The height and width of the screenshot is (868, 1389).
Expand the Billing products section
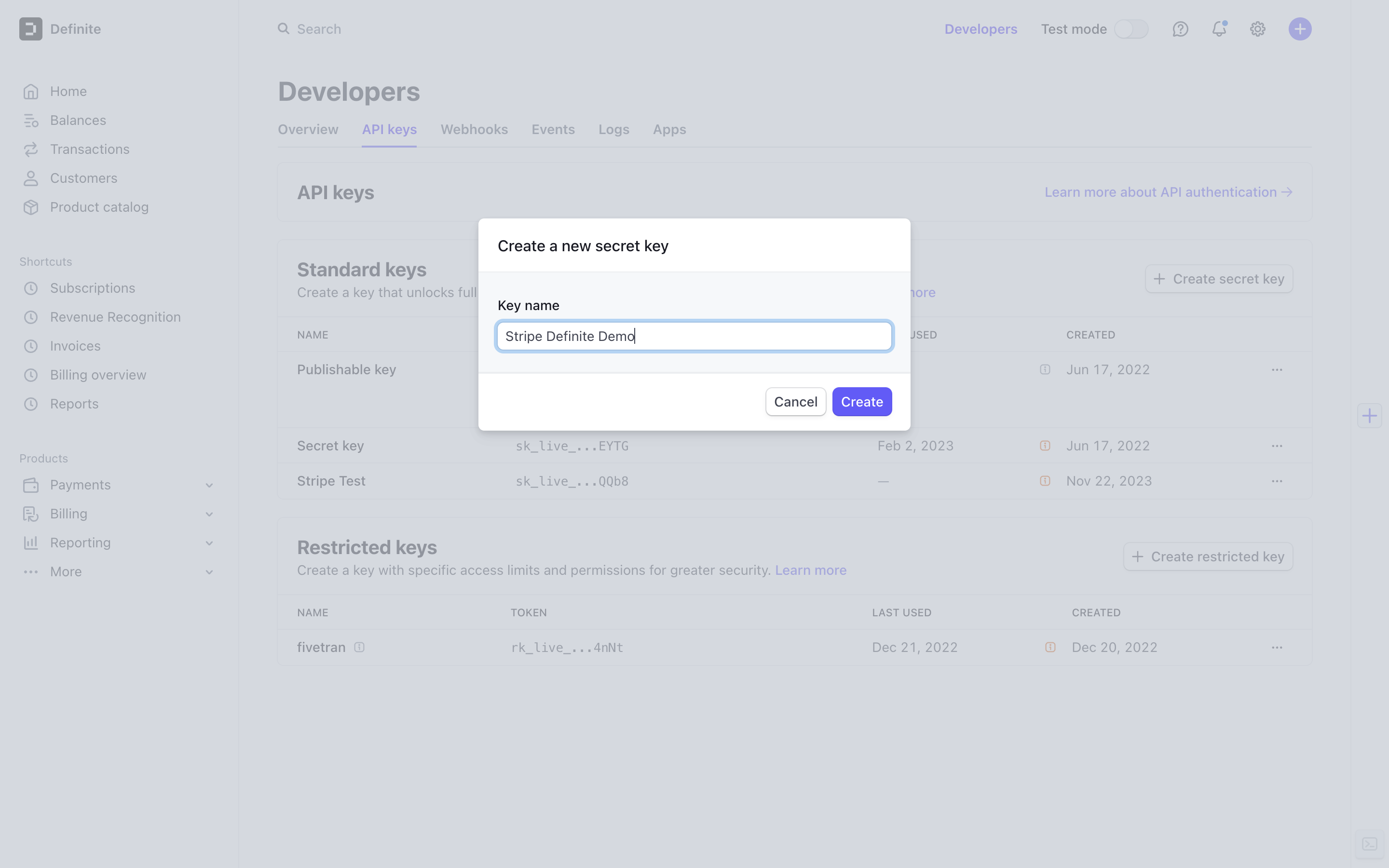click(x=209, y=515)
